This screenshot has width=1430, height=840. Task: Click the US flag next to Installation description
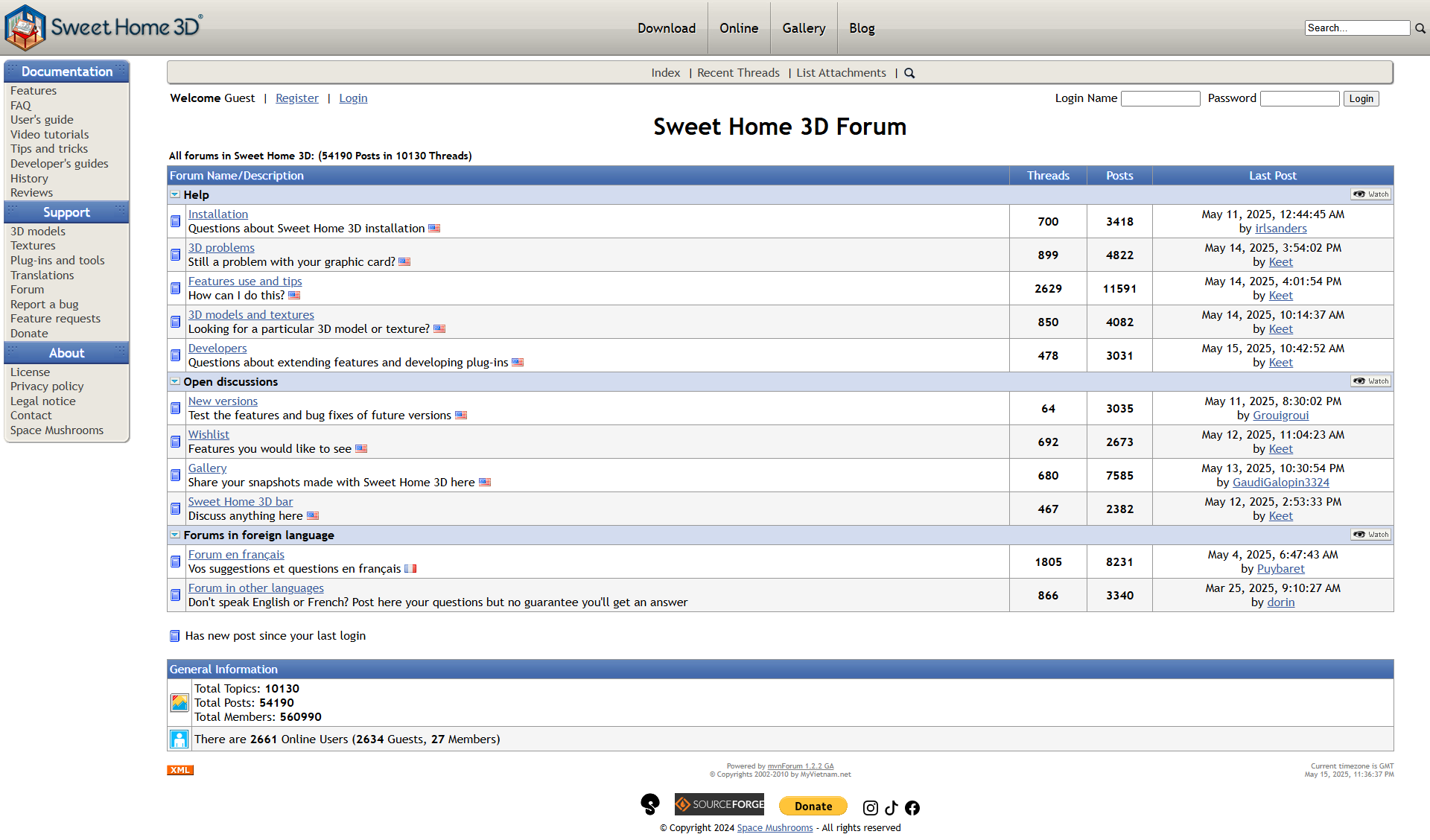(x=434, y=229)
